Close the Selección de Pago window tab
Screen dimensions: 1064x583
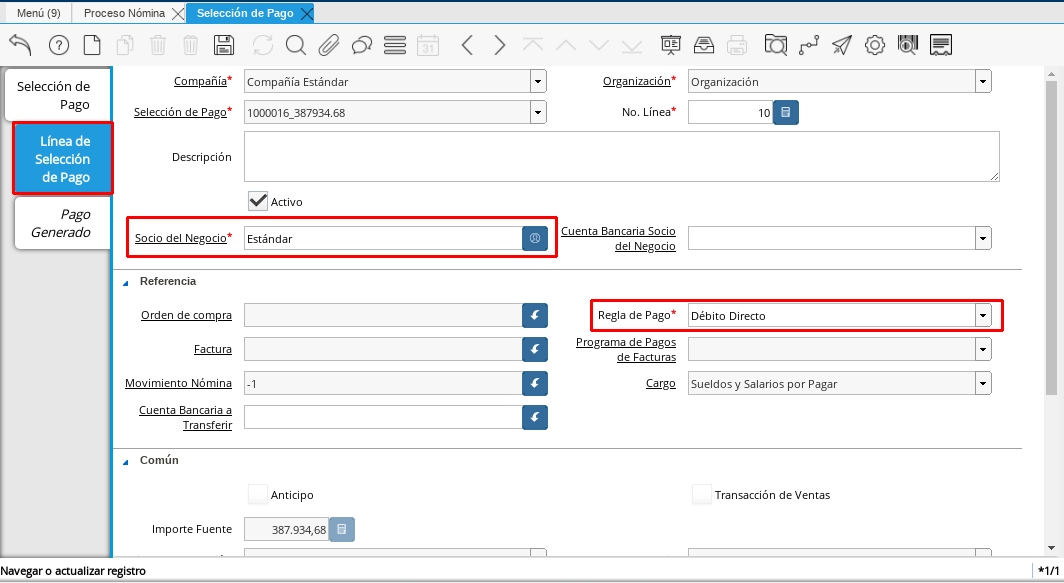click(307, 14)
